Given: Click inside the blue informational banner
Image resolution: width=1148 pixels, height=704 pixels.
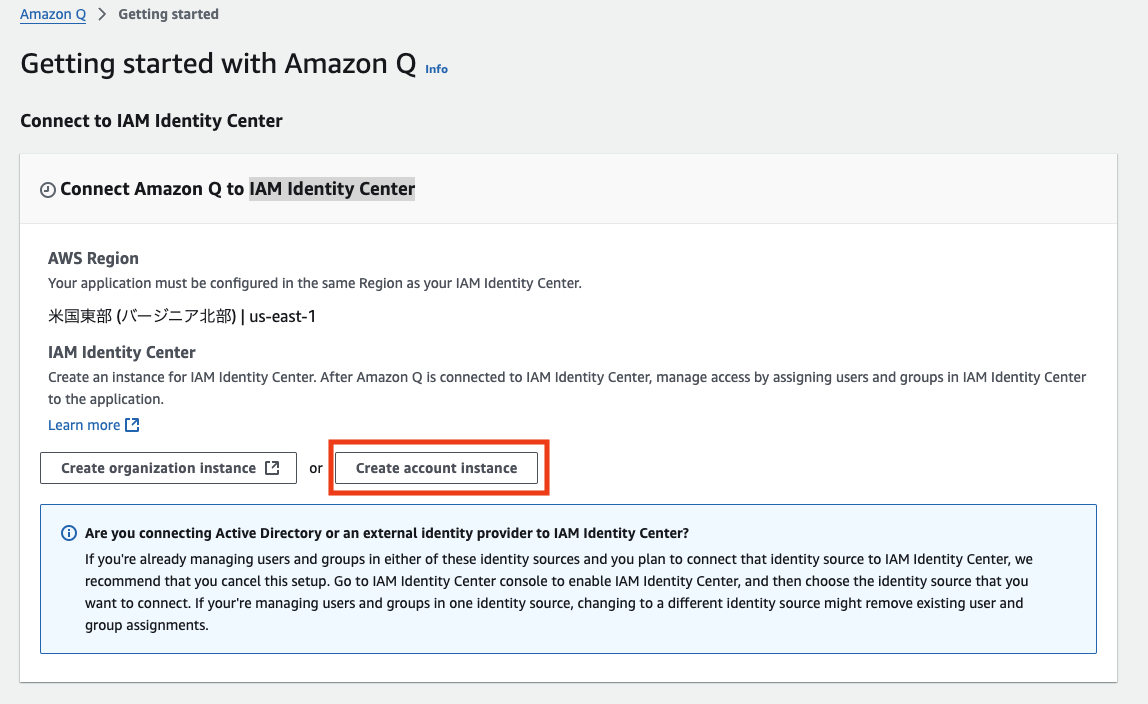Looking at the screenshot, I should pos(568,578).
